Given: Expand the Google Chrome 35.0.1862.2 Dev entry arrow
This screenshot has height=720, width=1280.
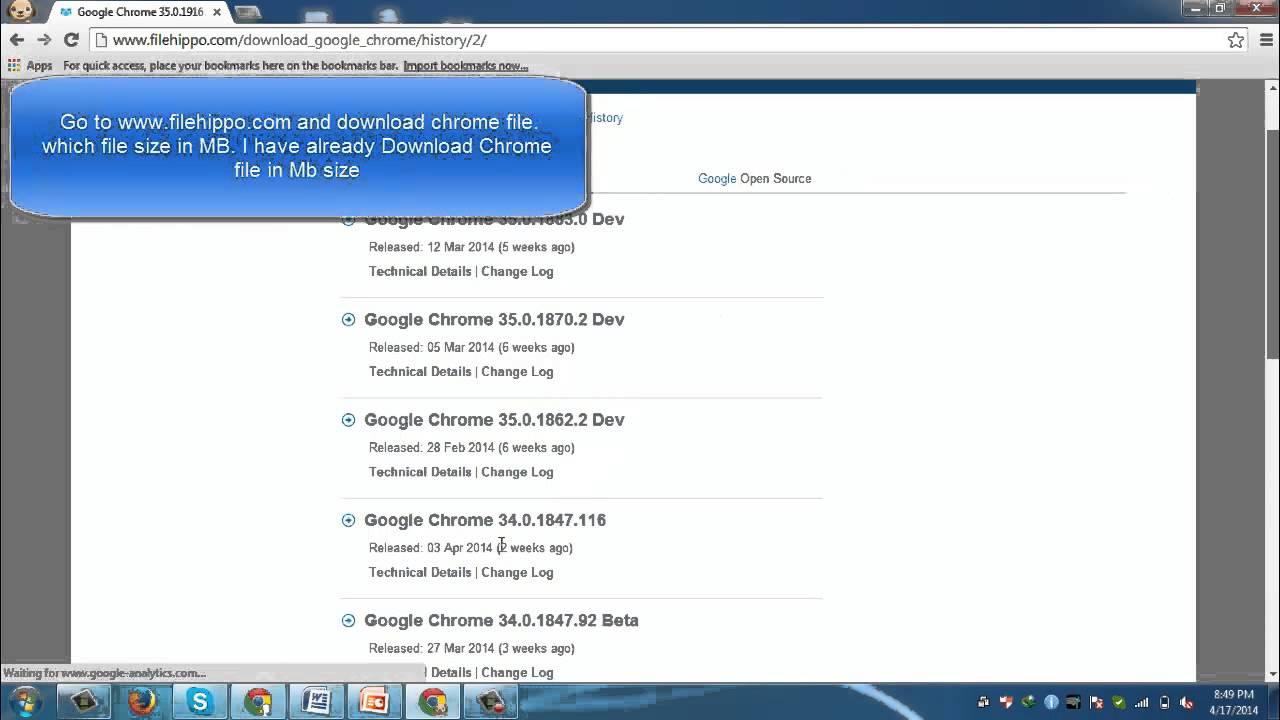Looking at the screenshot, I should click(x=348, y=420).
